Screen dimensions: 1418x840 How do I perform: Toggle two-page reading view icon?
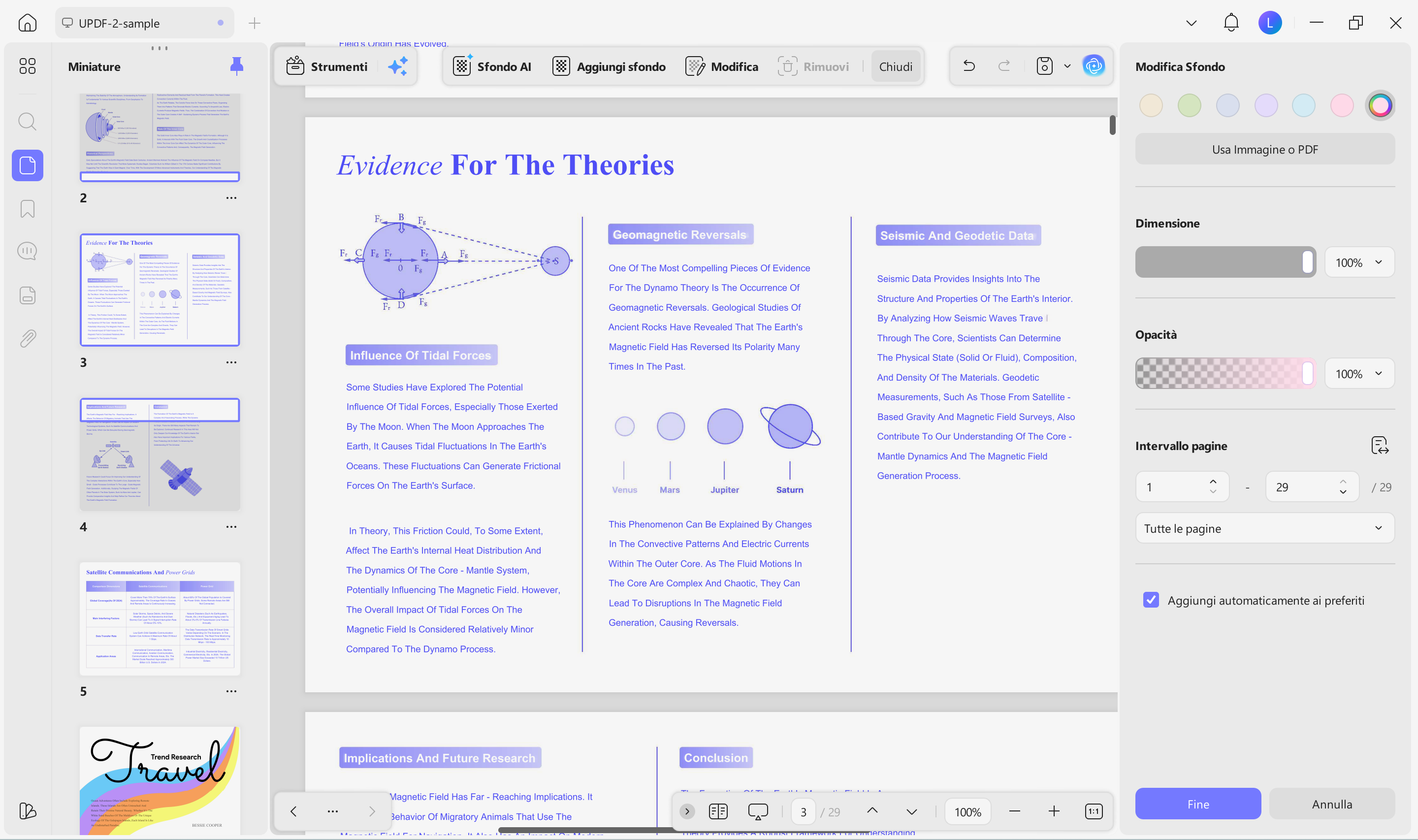pos(717,811)
